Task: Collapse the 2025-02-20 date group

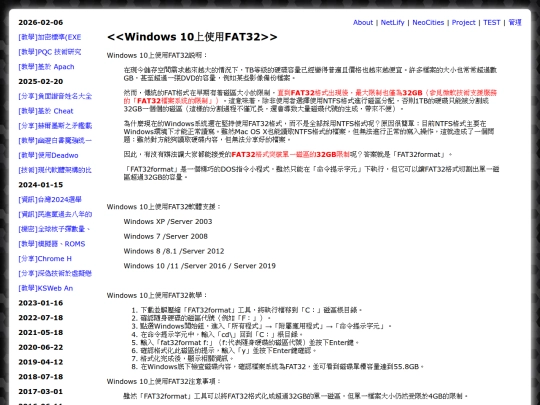Action: pyautogui.click(x=41, y=82)
